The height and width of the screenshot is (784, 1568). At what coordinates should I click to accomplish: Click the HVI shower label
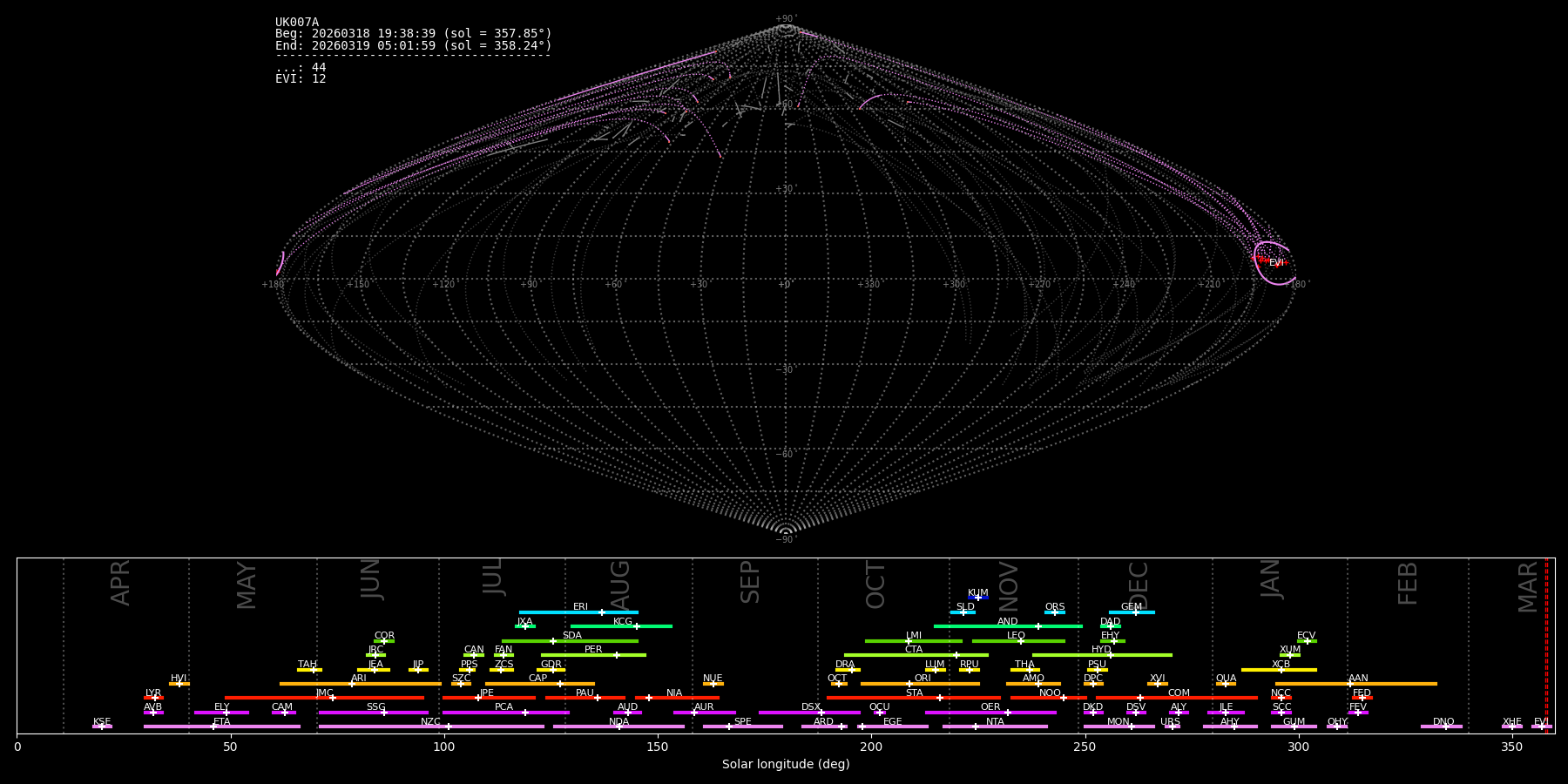[179, 678]
